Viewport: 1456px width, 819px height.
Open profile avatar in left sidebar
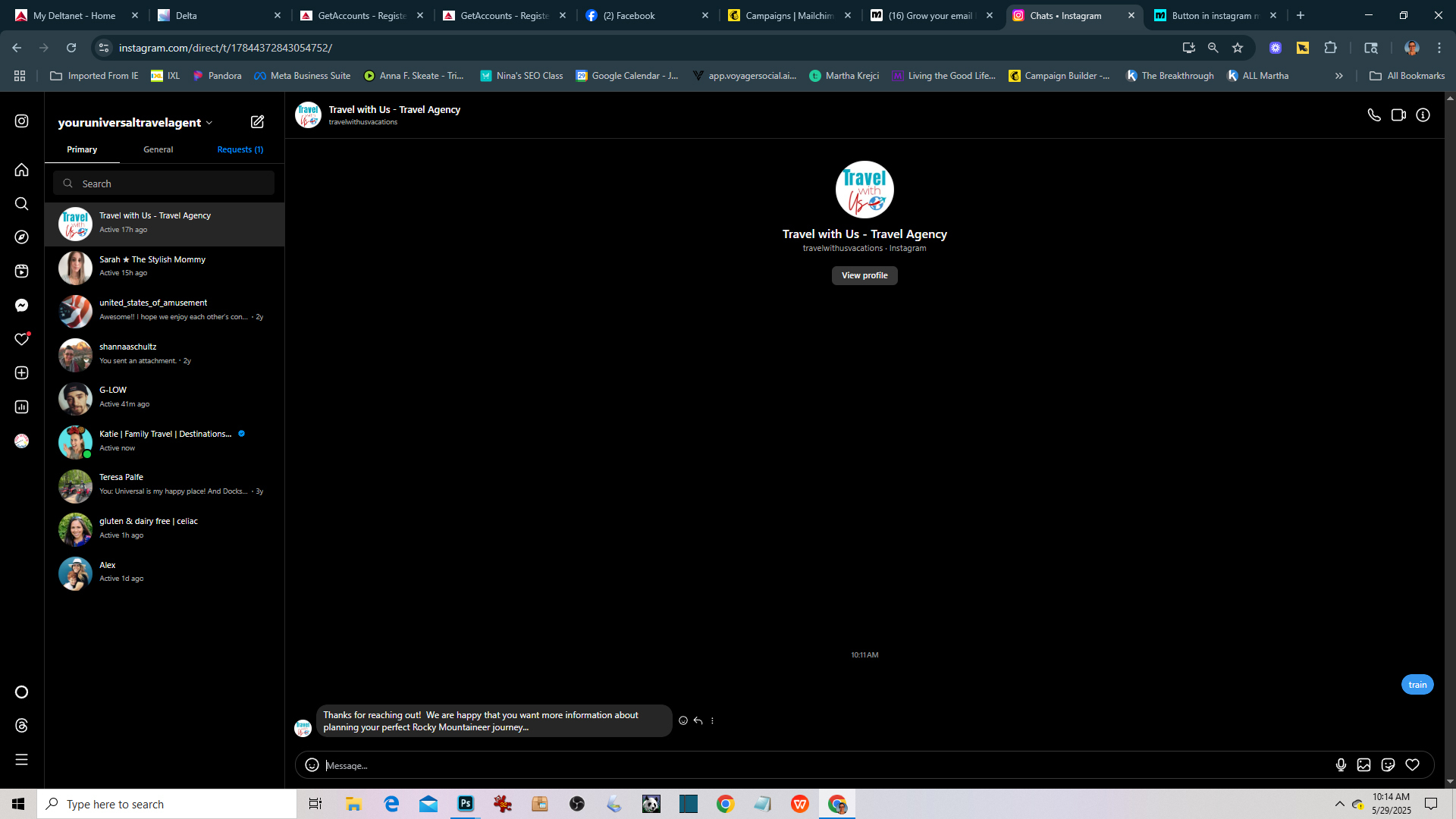coord(21,441)
